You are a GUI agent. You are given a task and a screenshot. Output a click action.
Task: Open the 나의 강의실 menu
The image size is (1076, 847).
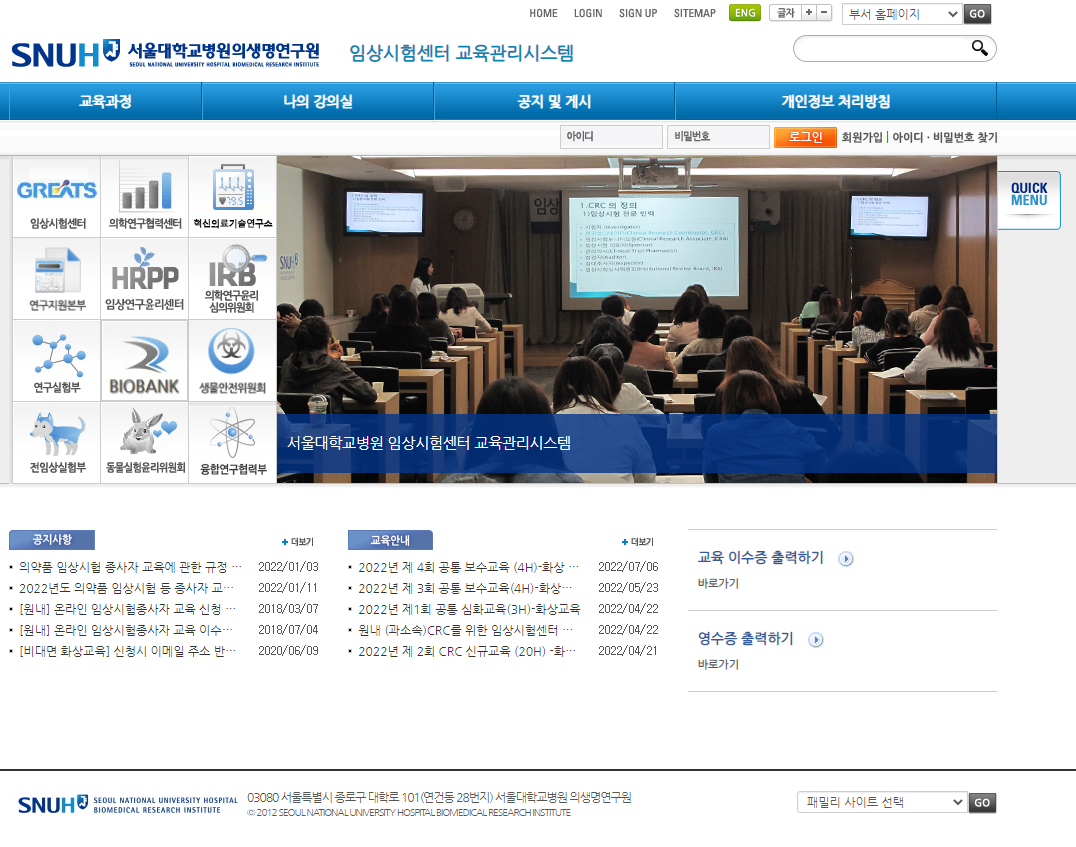(x=318, y=102)
